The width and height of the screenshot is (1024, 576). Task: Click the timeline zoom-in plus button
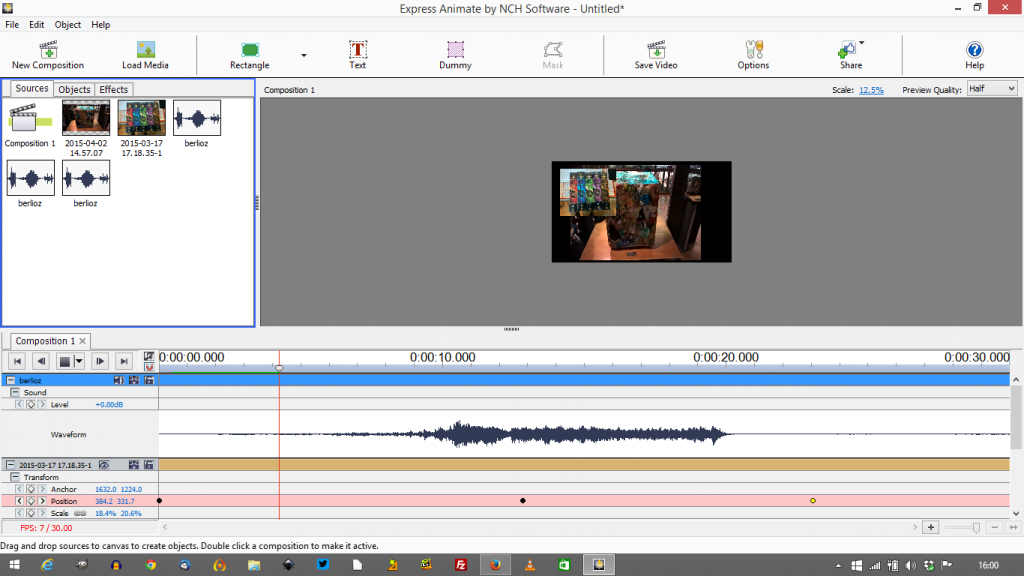931,525
